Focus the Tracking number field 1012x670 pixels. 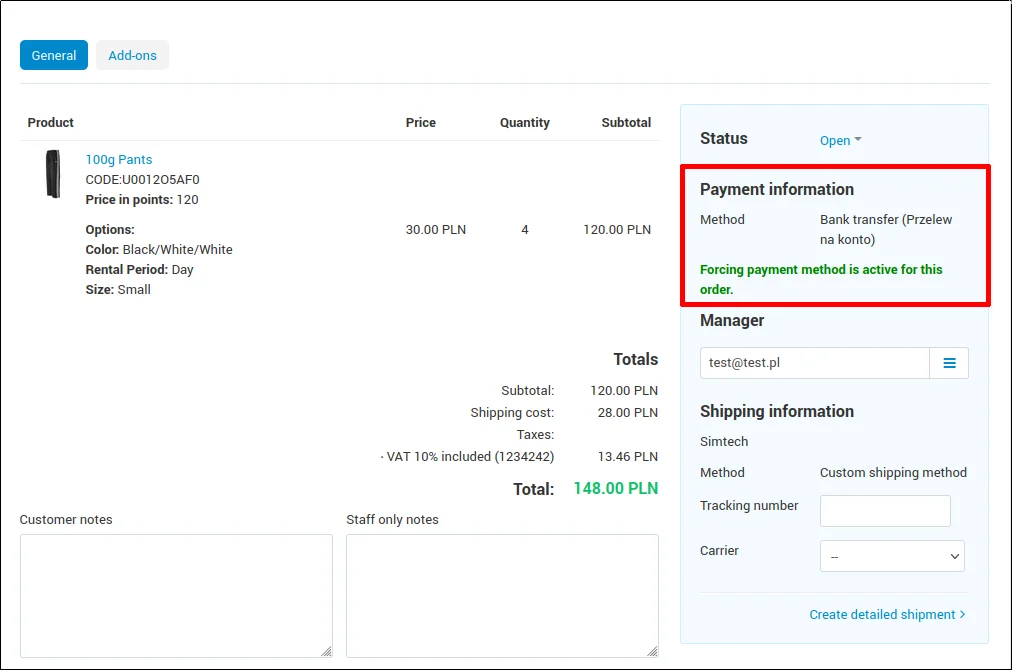(x=884, y=511)
